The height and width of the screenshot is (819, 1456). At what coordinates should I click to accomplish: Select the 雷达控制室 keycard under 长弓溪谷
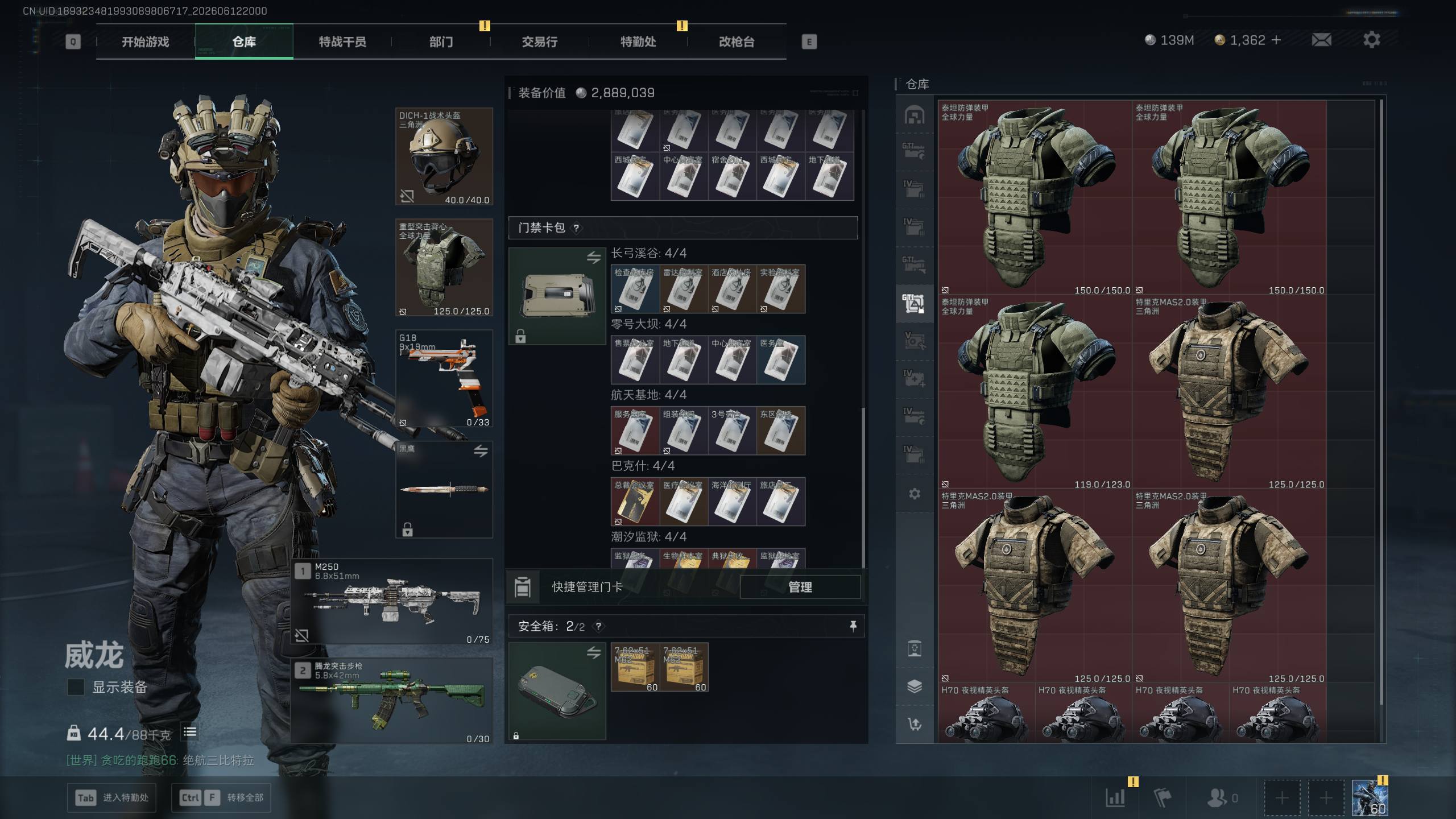684,289
